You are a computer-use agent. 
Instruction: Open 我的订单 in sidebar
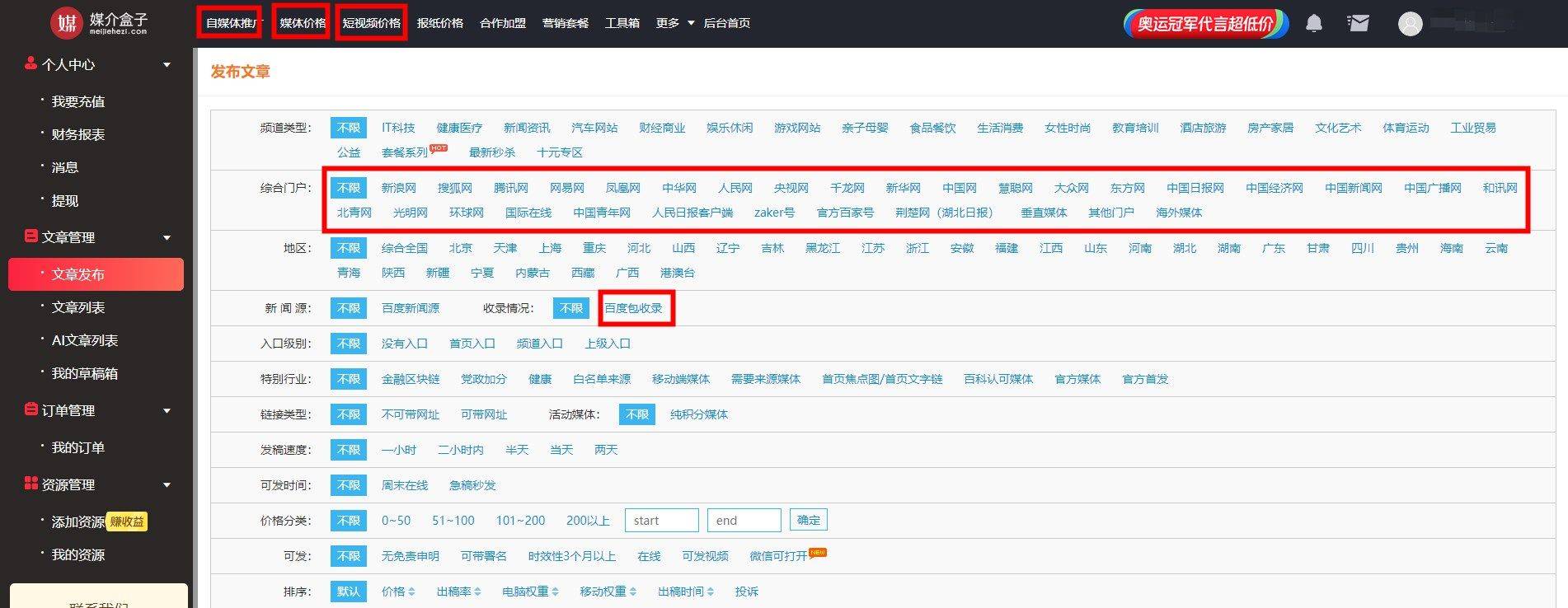click(78, 447)
